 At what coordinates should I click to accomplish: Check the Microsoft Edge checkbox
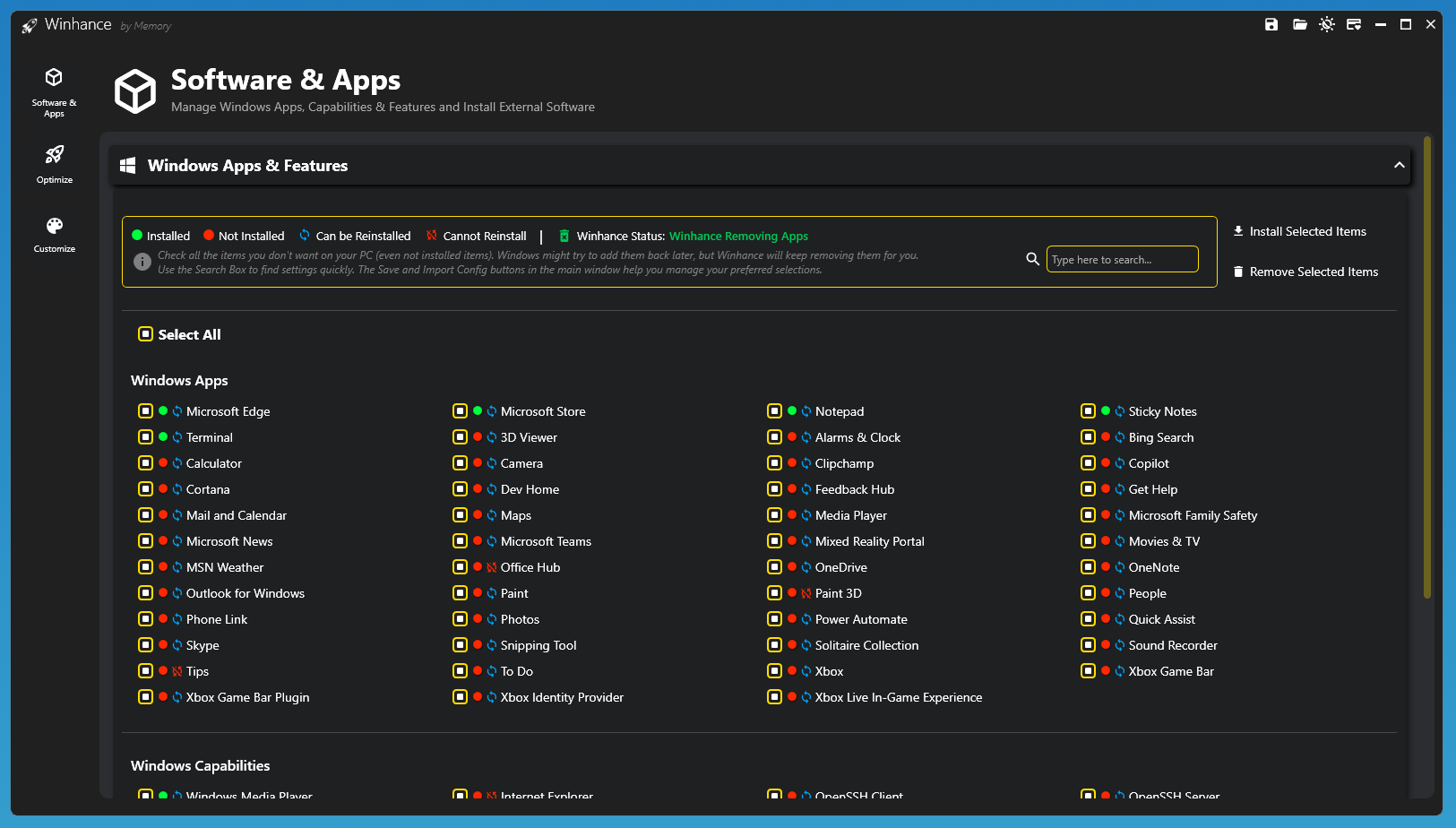tap(145, 411)
